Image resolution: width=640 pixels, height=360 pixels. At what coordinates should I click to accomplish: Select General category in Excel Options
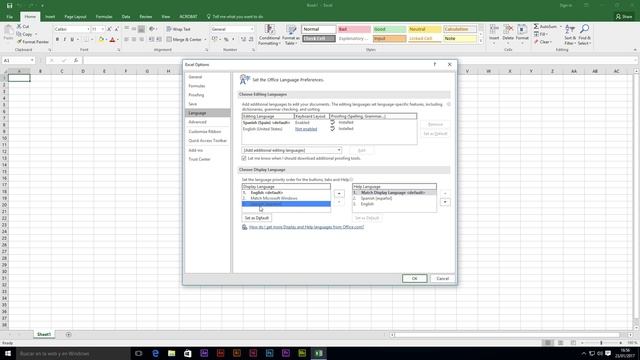coord(207,77)
